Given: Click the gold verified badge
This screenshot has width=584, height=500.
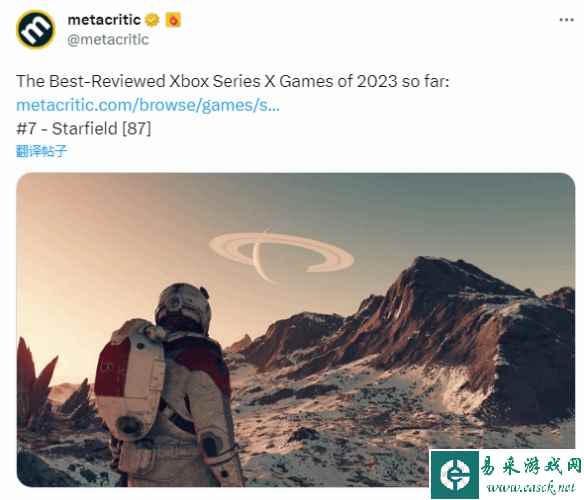Looking at the screenshot, I should pos(152,20).
